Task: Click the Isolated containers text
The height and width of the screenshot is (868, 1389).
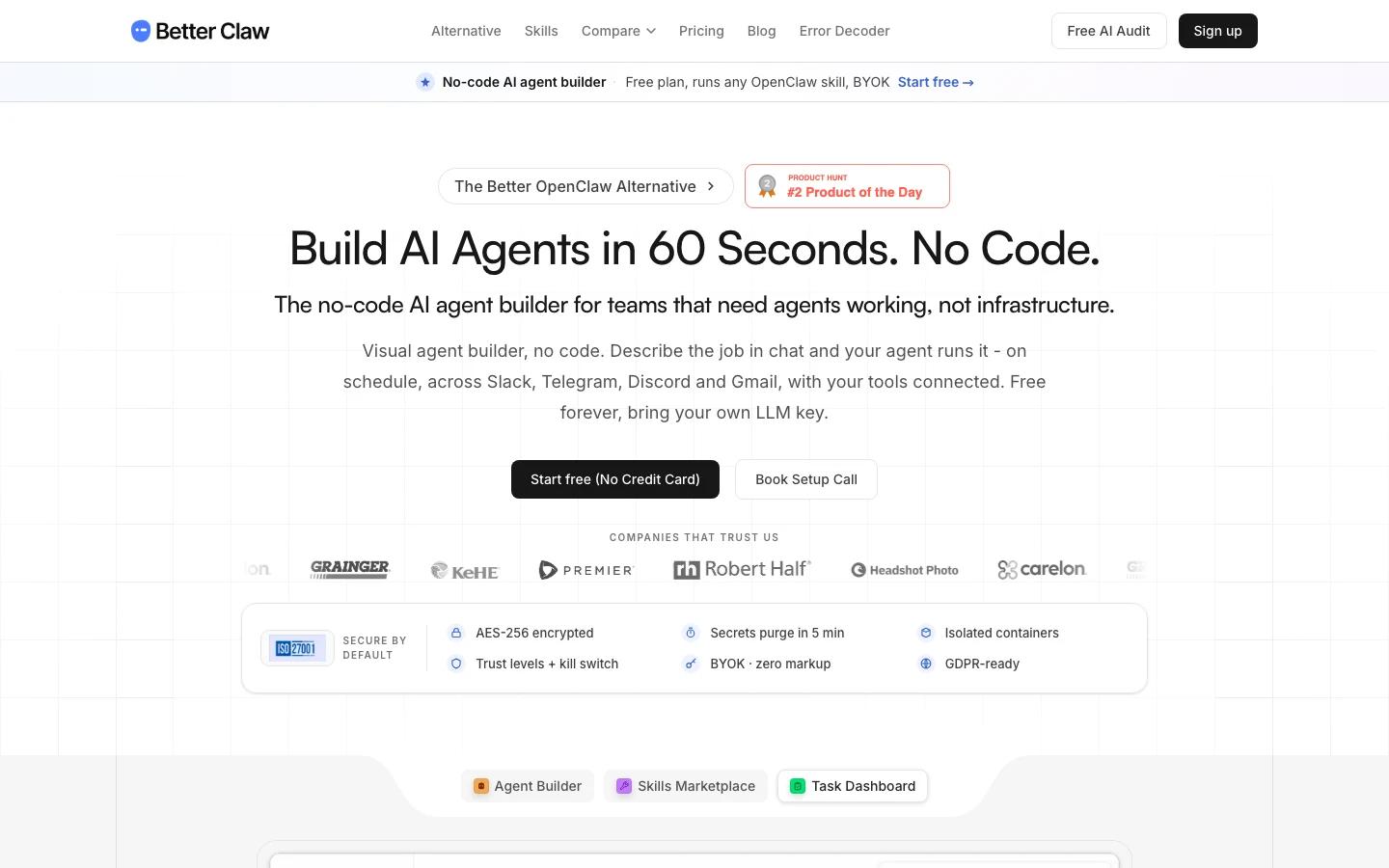Action: pos(1002,633)
